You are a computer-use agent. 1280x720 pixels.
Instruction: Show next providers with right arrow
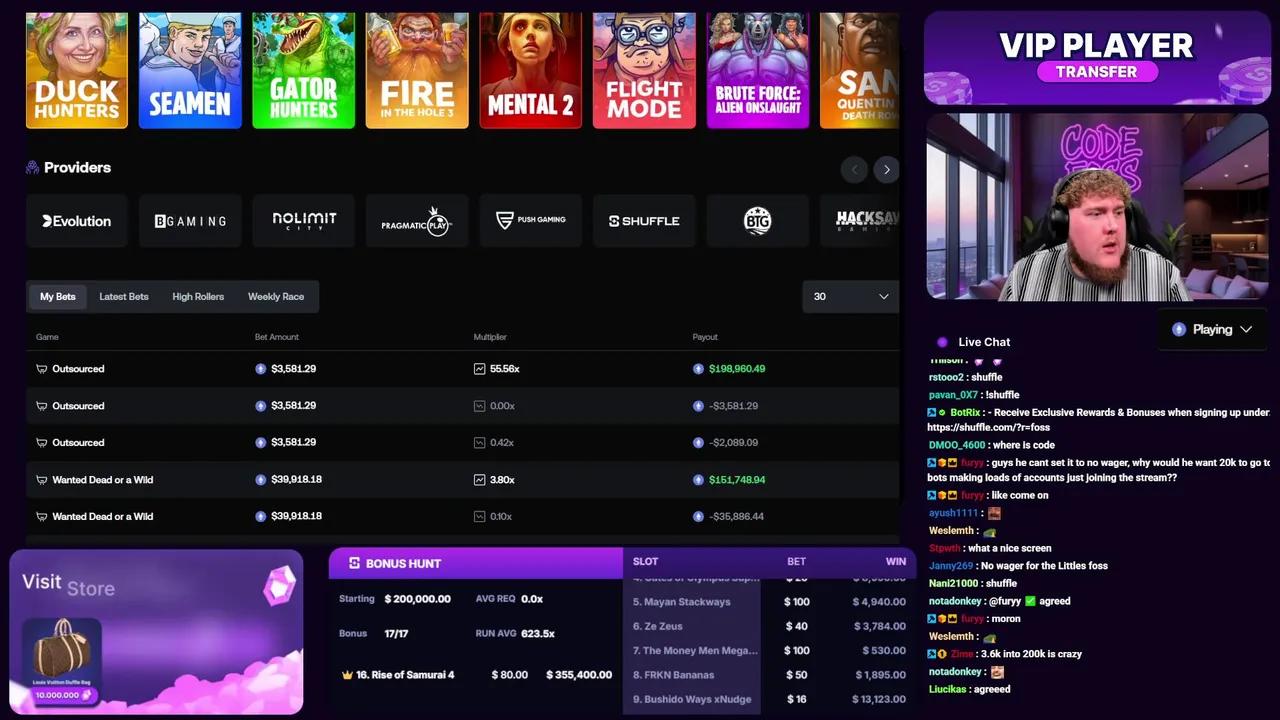click(886, 169)
